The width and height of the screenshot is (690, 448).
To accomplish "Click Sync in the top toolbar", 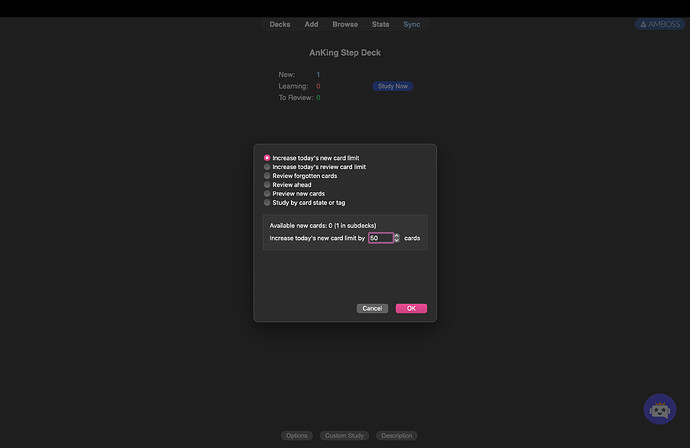I will 412,24.
